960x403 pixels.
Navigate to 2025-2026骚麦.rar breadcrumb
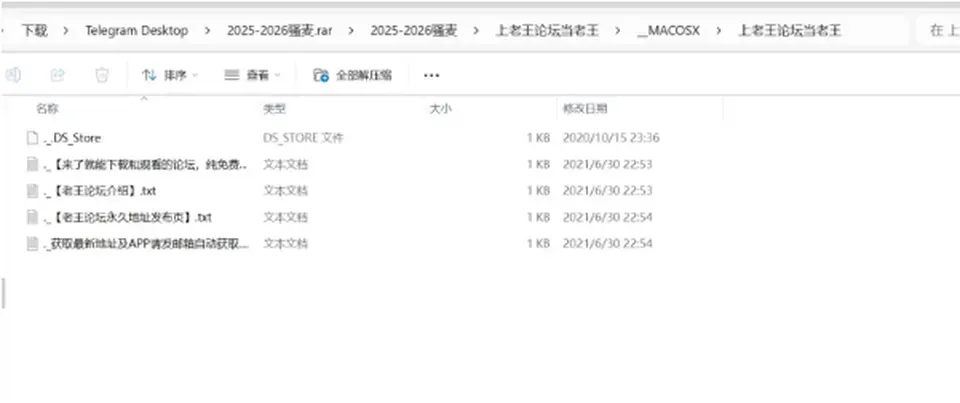[280, 31]
